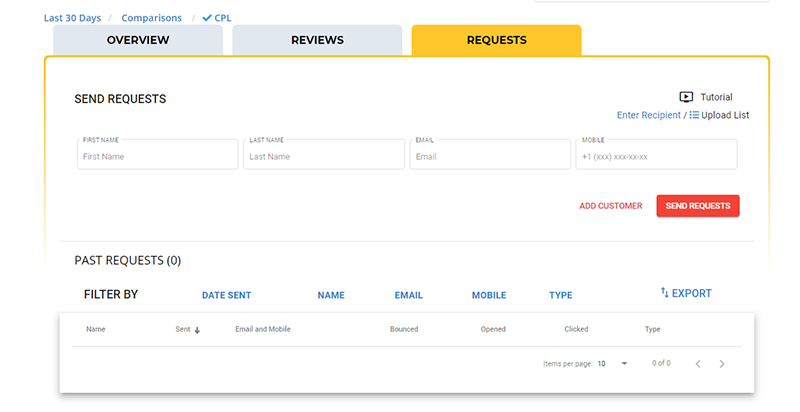Screen dimensions: 800x412
Task: Click the Sent column sort arrow
Action: point(197,330)
